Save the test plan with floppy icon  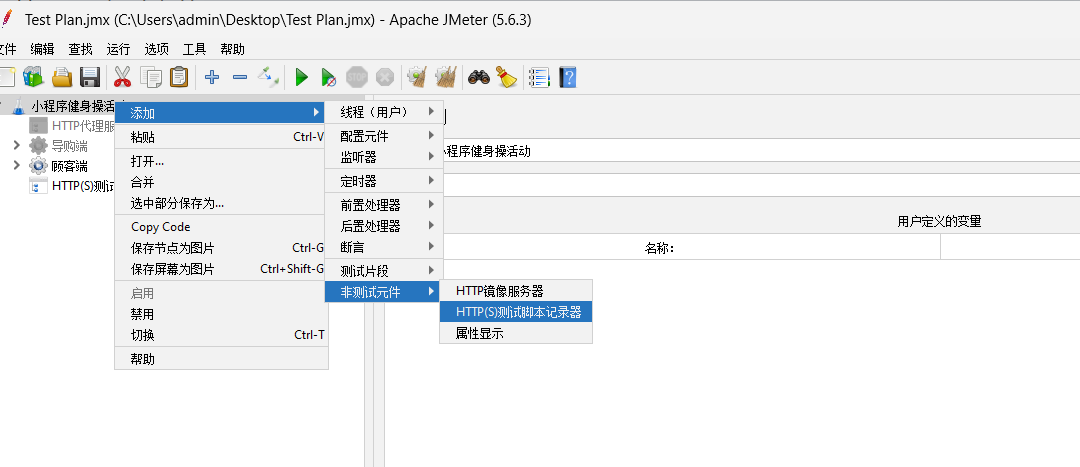point(90,76)
